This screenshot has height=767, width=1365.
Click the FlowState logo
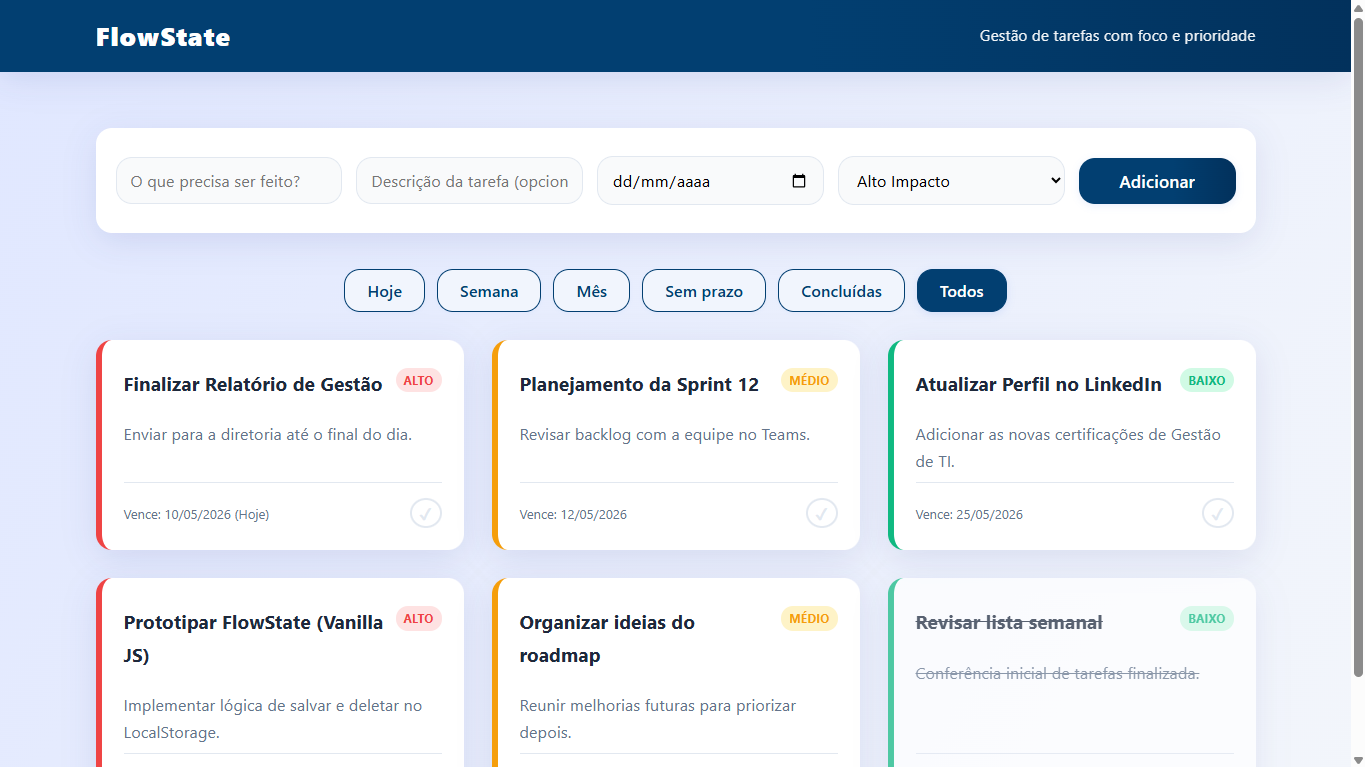coord(163,37)
